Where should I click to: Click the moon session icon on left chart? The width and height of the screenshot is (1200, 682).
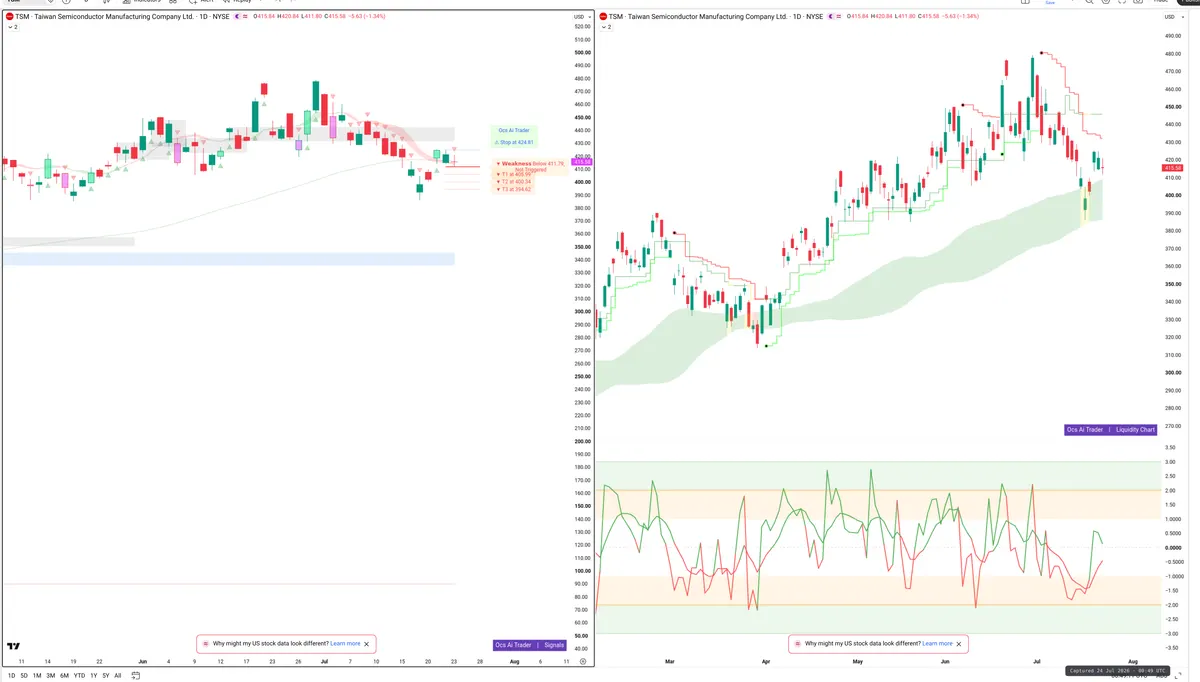238,17
